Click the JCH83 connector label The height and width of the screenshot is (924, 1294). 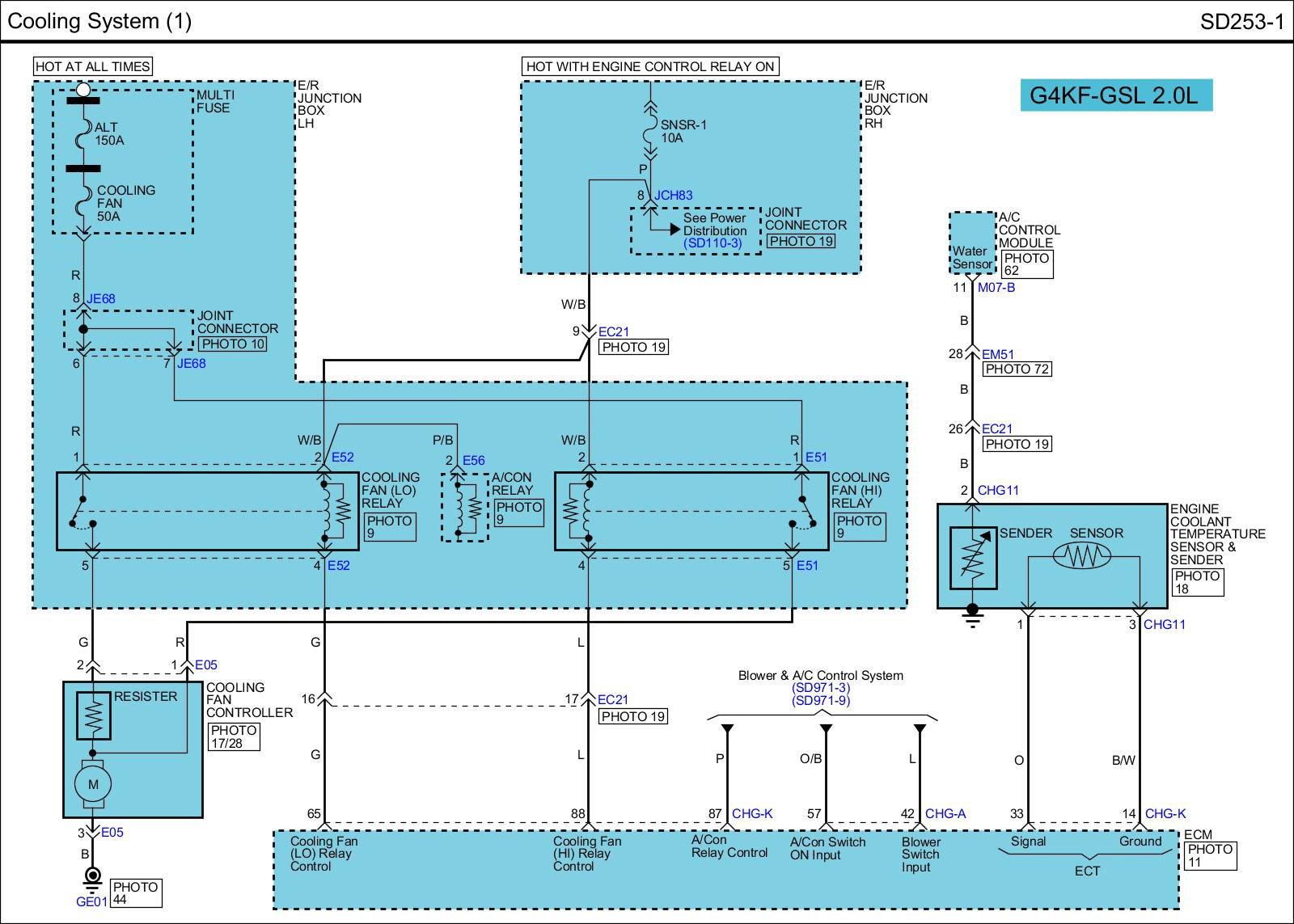674,196
